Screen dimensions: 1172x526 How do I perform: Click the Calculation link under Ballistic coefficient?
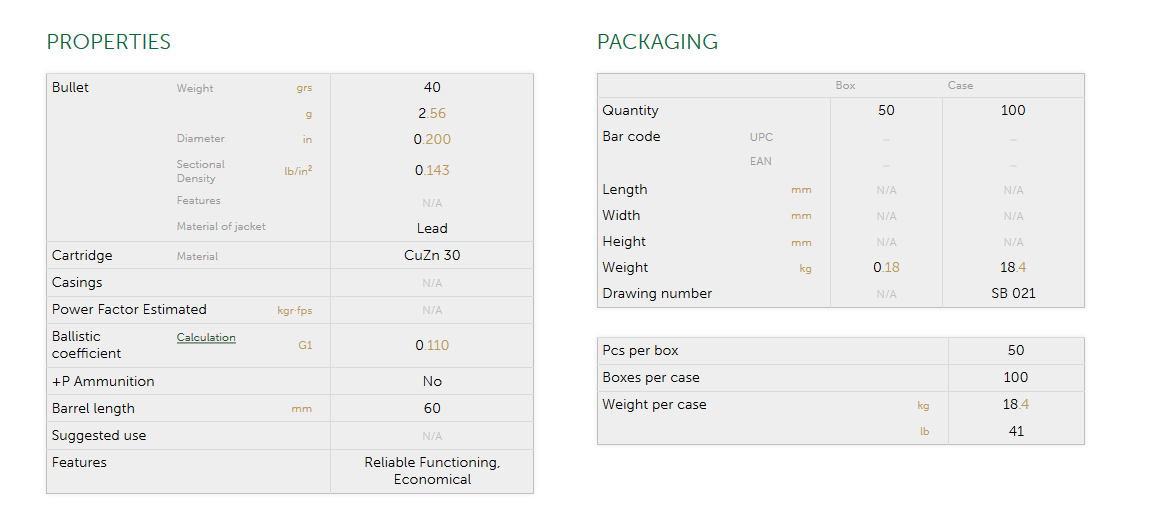point(206,338)
